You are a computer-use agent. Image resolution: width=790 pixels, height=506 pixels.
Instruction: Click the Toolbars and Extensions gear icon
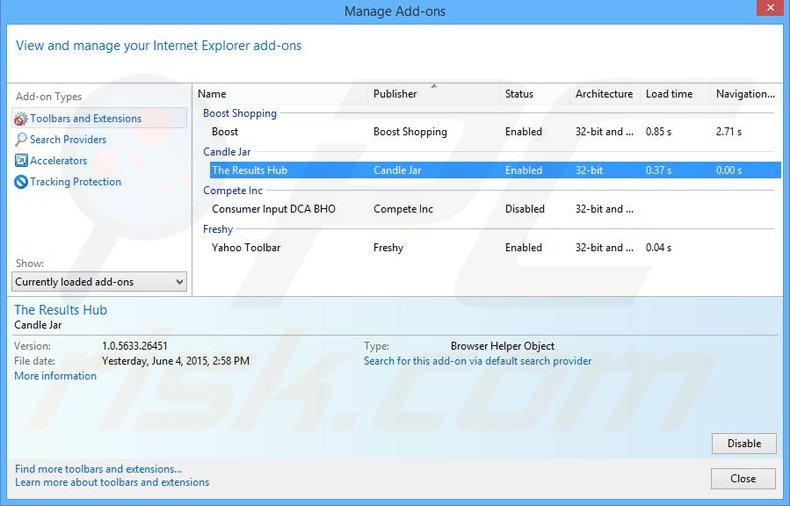21,119
